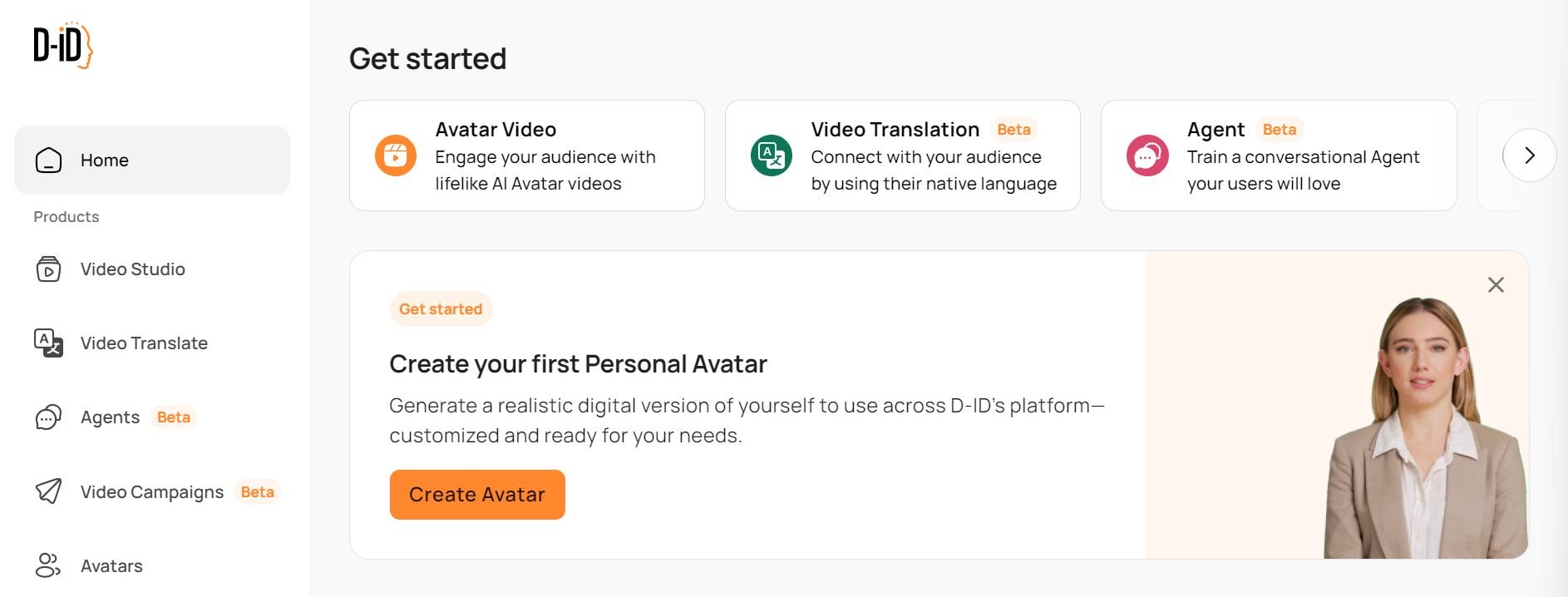Viewport: 1568px width, 597px height.
Task: Click the orange Avatar Video card icon
Action: [396, 155]
